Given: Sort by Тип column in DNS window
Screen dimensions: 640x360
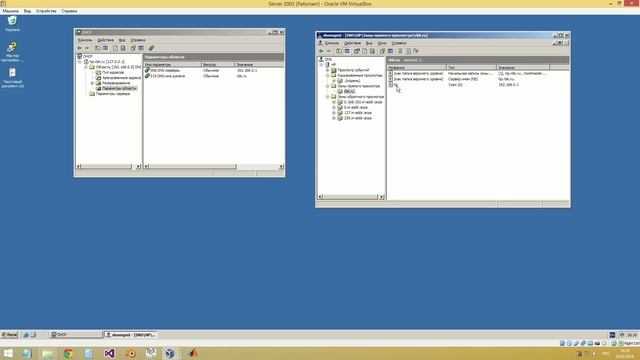Looking at the screenshot, I should click(471, 67).
